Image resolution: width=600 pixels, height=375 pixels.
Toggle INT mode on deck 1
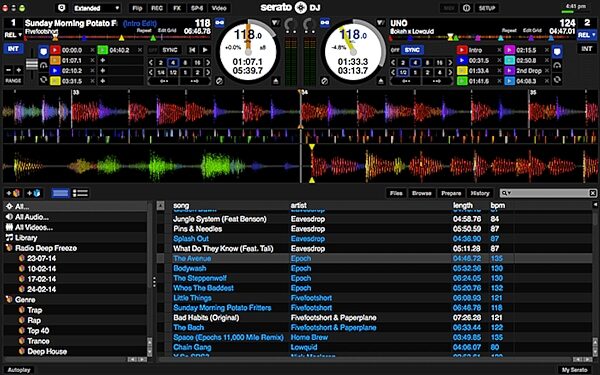pos(13,49)
